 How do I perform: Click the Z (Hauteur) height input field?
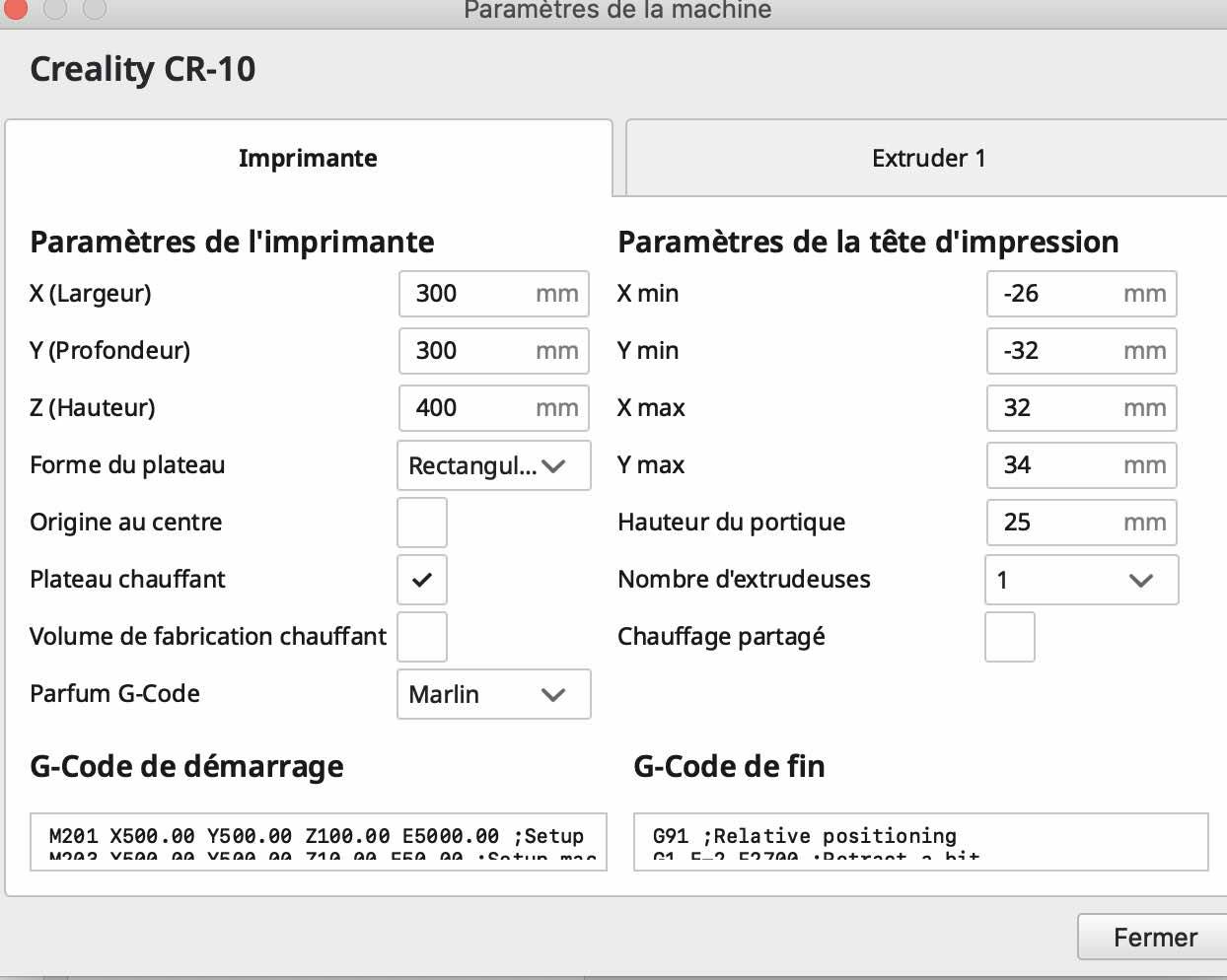493,408
